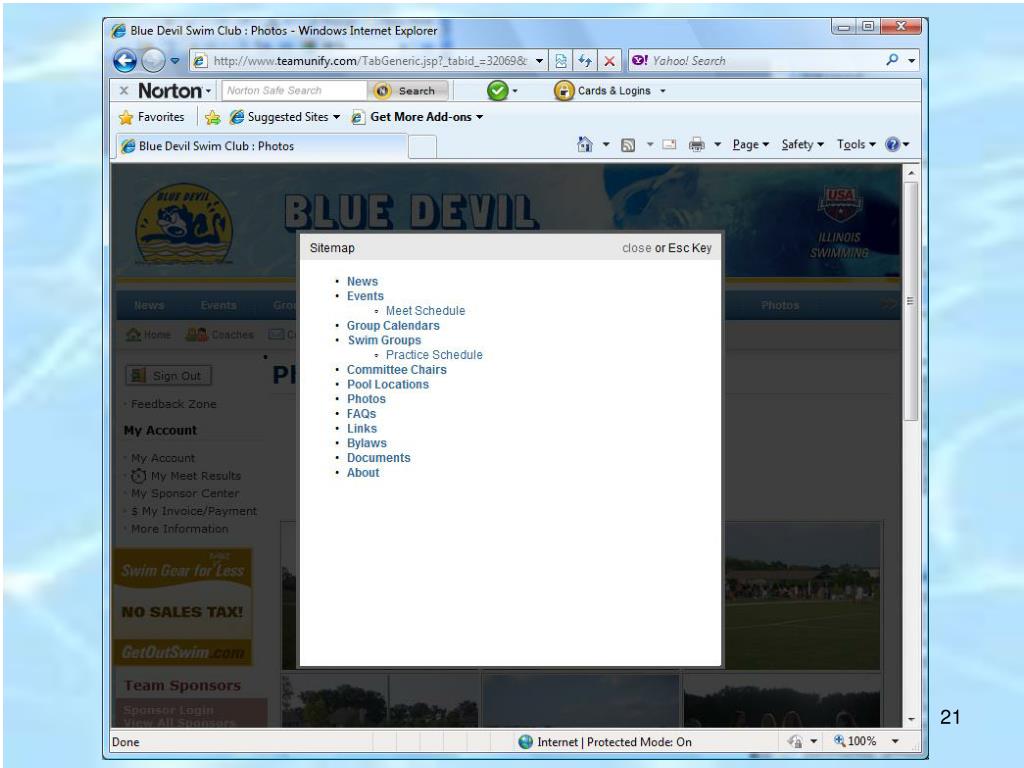Toggle Compatibility View icon
This screenshot has width=1024, height=768.
(560, 61)
